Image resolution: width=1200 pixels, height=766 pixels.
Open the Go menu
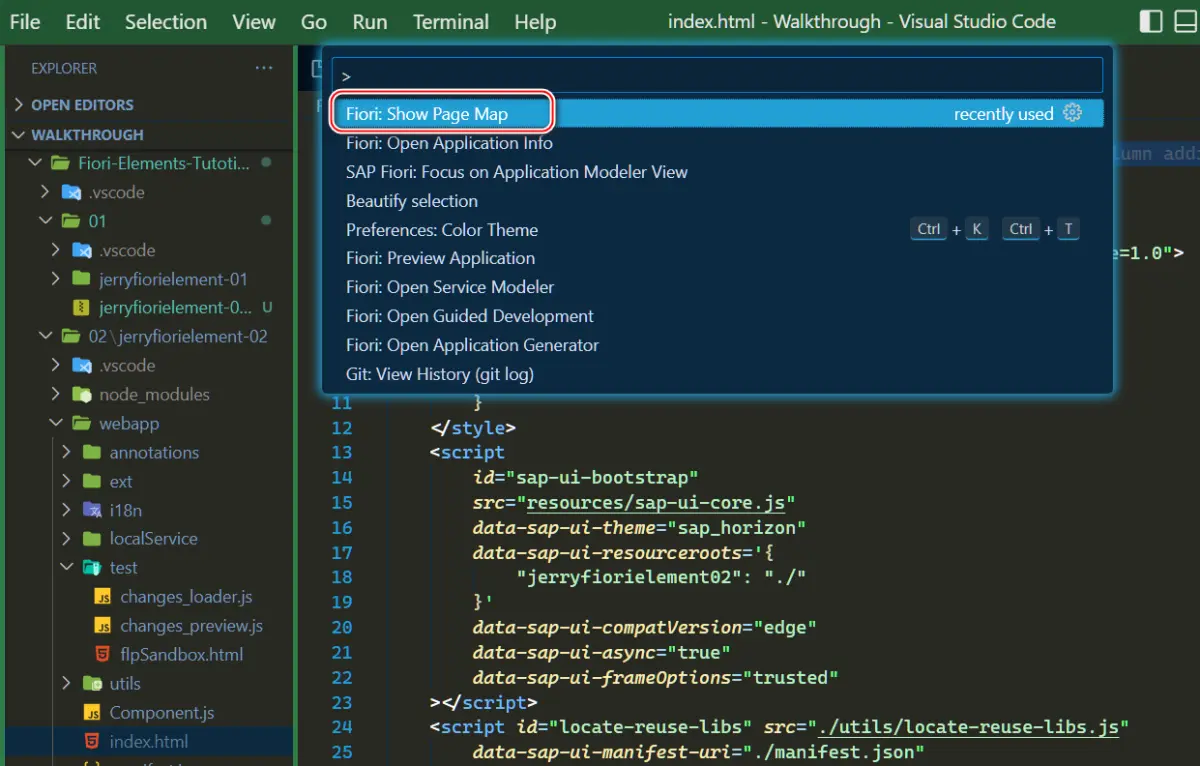[314, 21]
